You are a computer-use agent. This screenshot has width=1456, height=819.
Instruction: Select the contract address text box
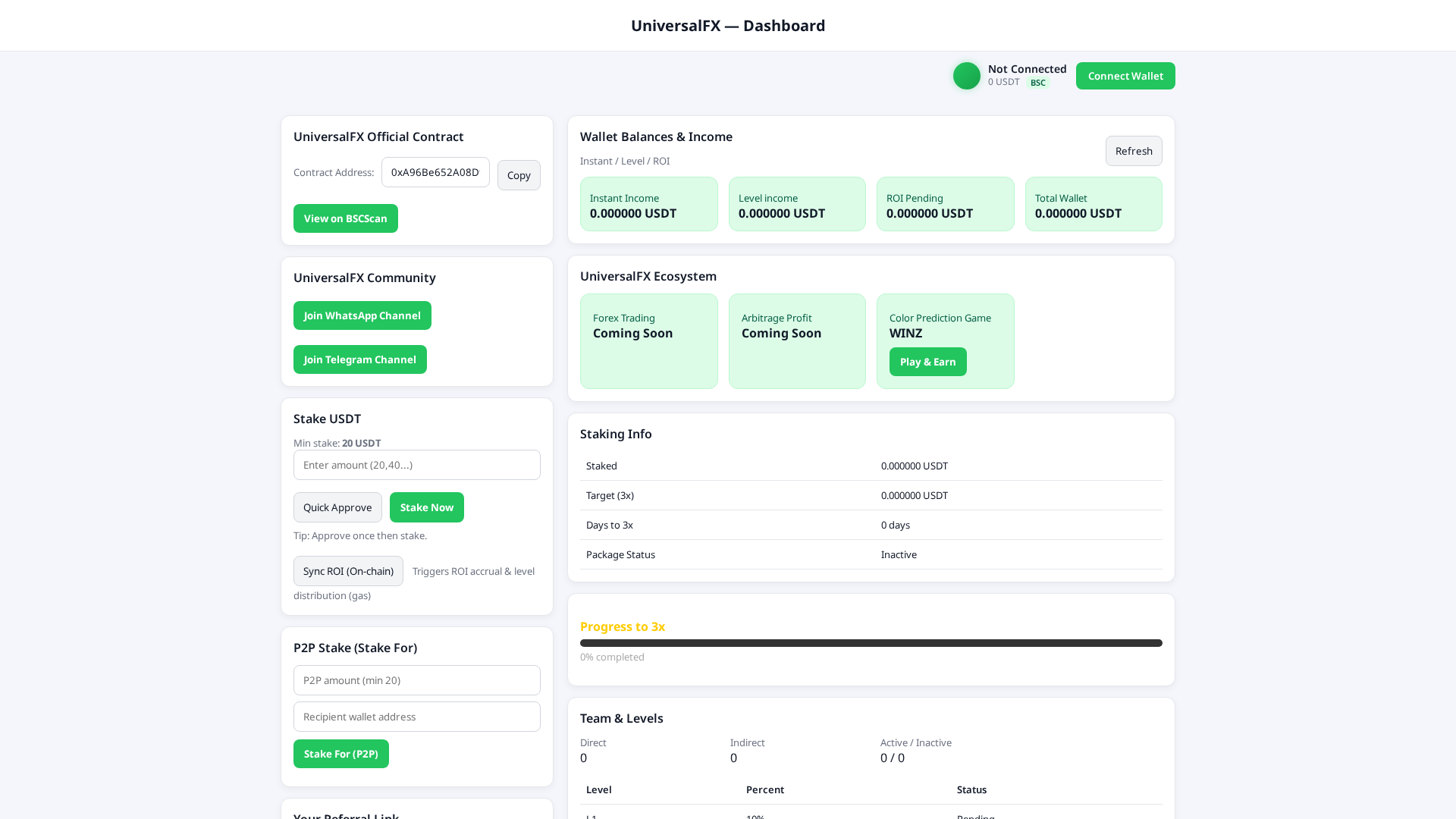click(x=435, y=172)
